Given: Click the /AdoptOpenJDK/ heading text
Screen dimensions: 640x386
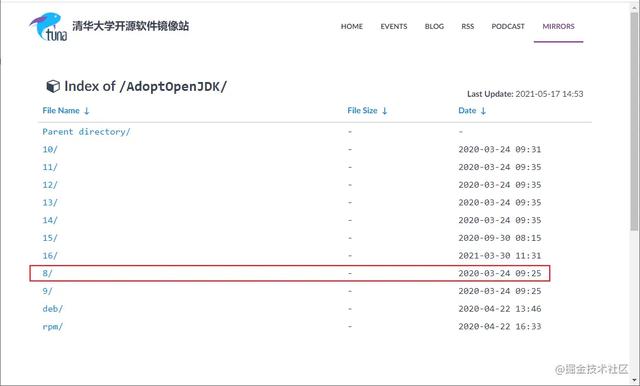Looking at the screenshot, I should [173, 87].
